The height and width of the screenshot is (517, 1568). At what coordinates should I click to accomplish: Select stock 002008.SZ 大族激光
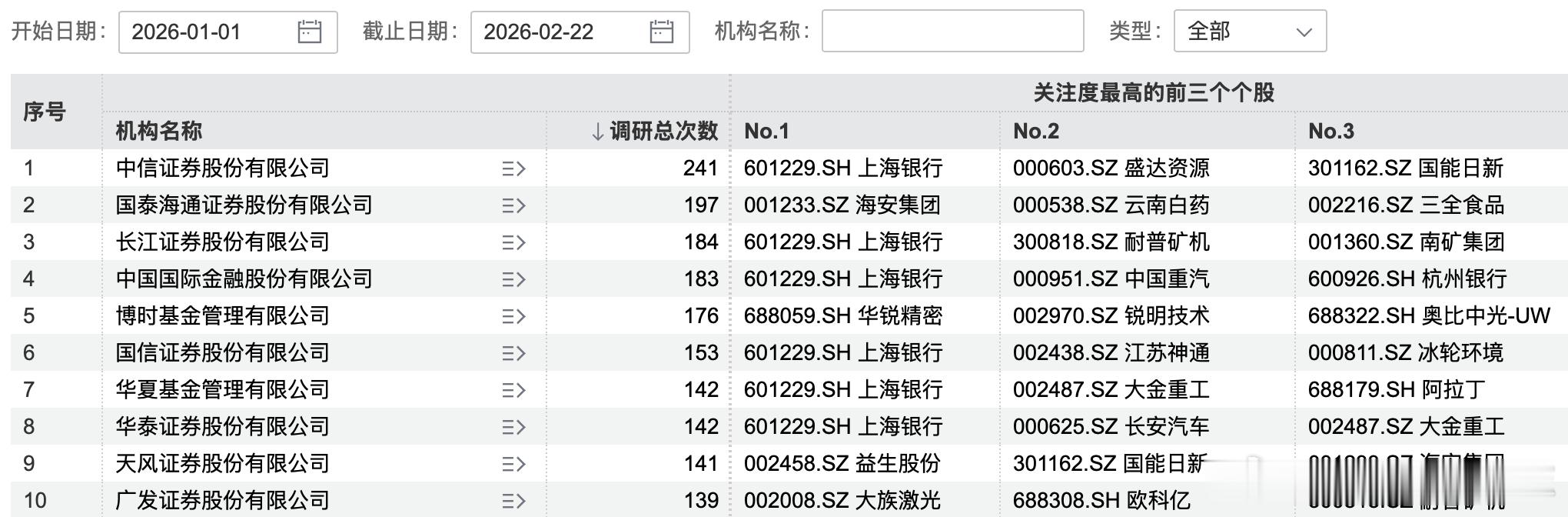pos(842,501)
